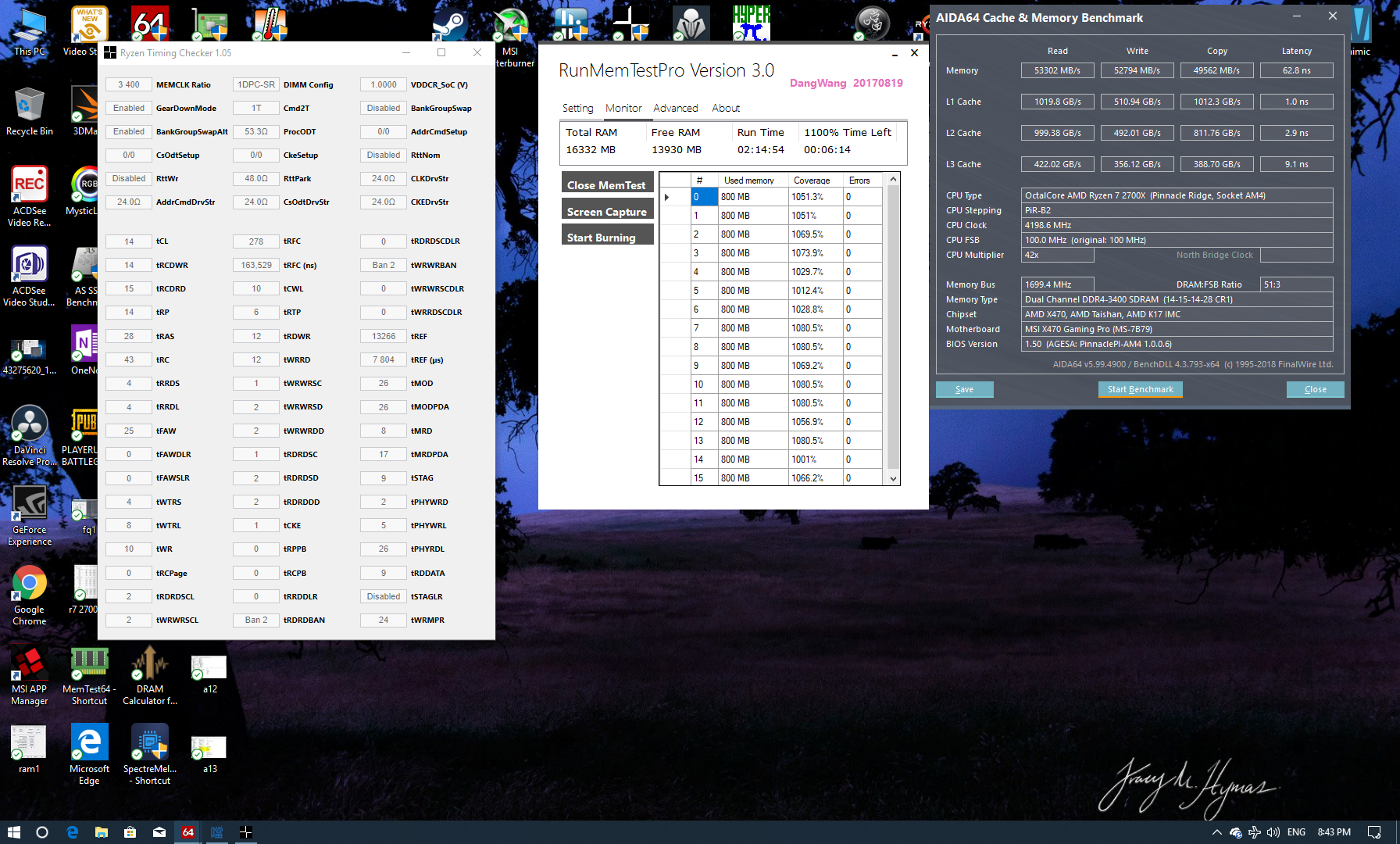Open the About tab in RunMemTestPro
Screen dimensions: 1400x844
[726, 109]
